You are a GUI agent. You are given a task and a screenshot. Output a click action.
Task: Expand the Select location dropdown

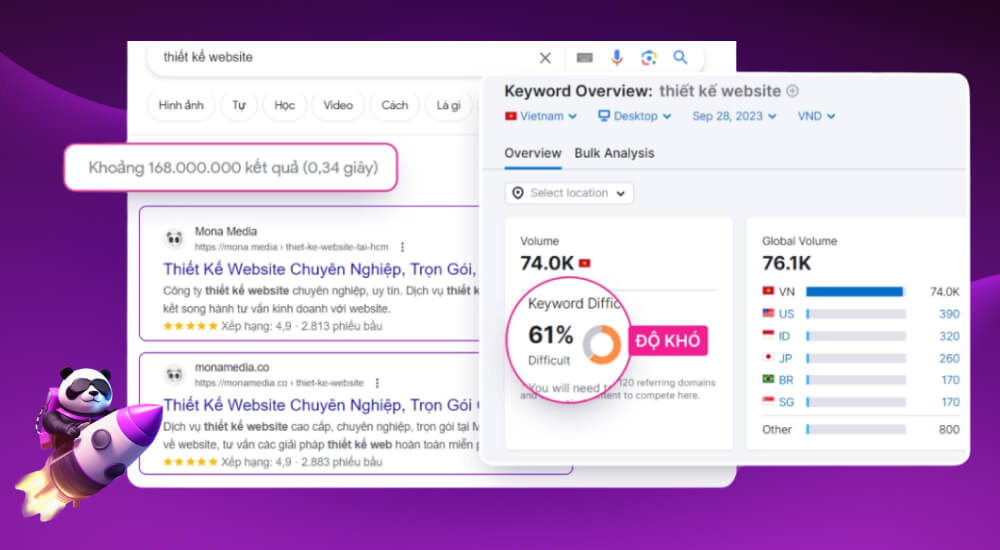pos(569,193)
